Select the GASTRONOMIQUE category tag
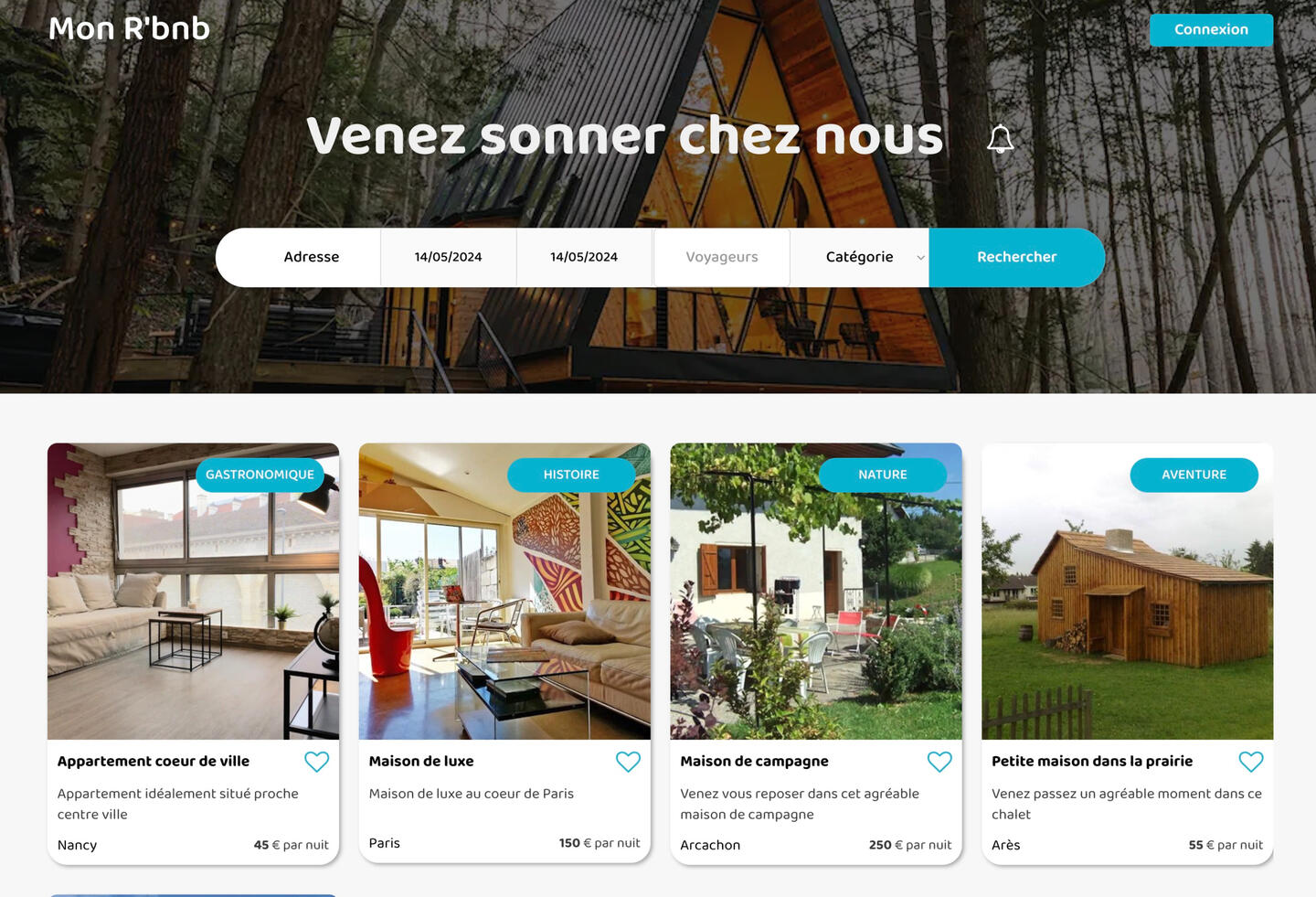The image size is (1316, 897). [x=260, y=475]
